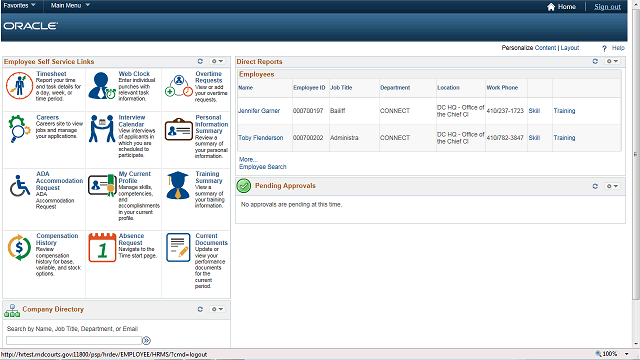Screen dimensions: 640x360
Task: Open Jennifer Garner's employee link
Action: 259,111
